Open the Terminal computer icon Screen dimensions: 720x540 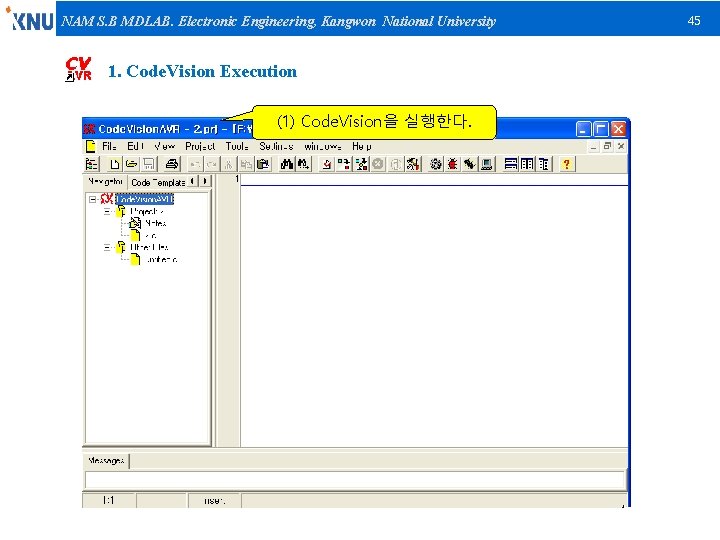coord(487,164)
